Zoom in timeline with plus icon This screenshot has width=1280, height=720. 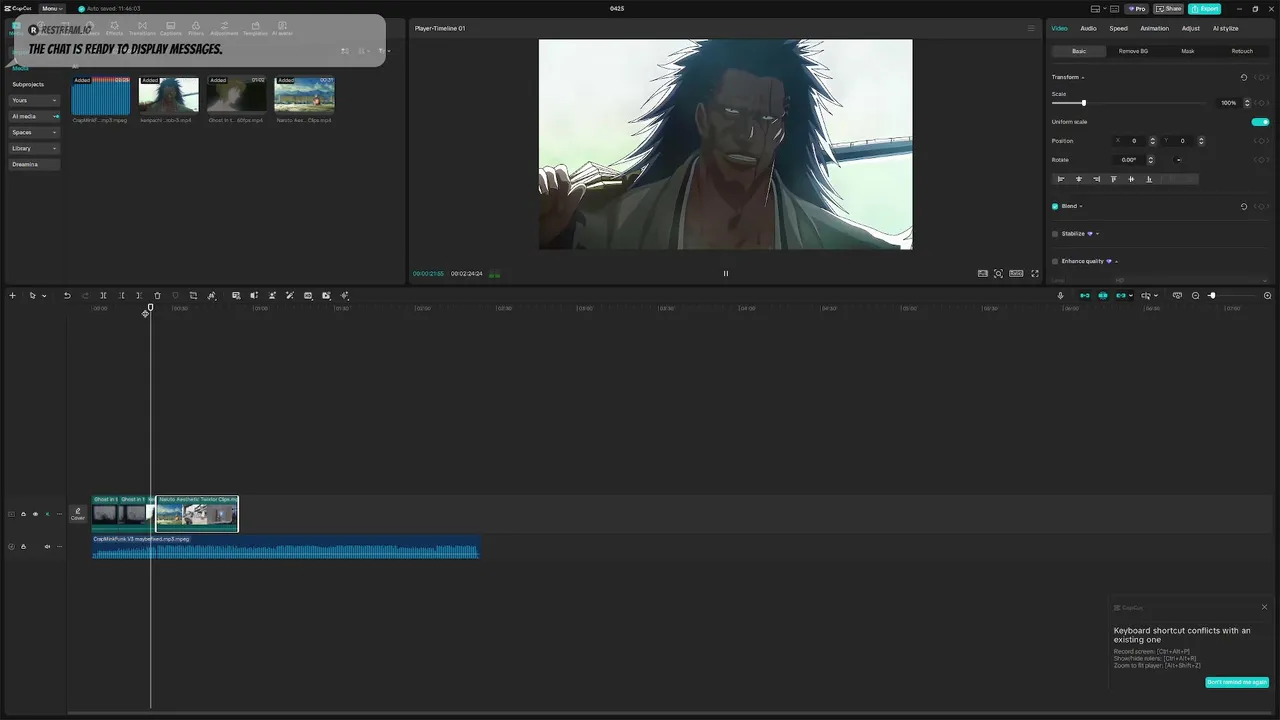1268,296
